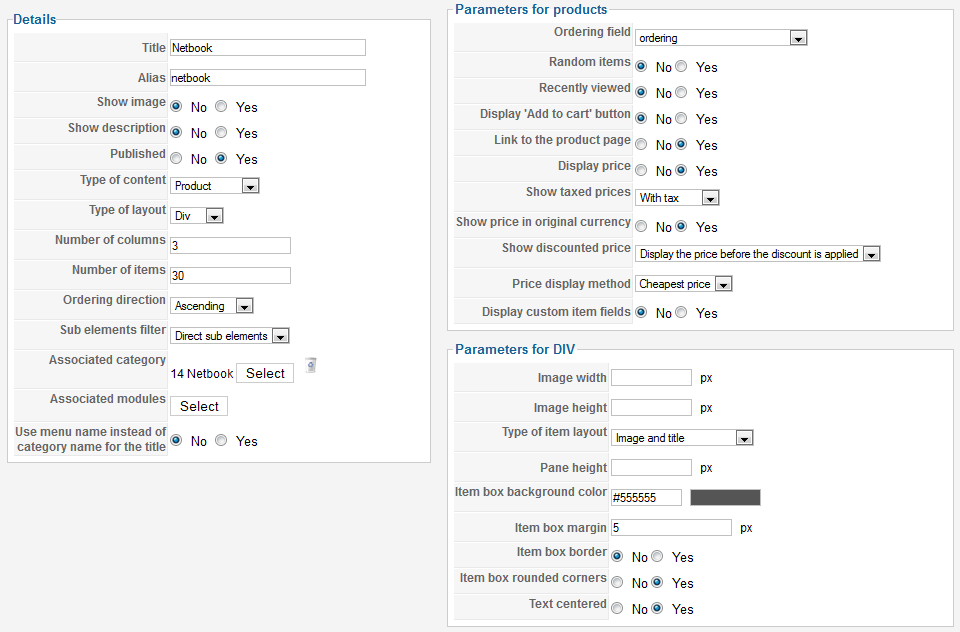Set Show image to Yes
Screen dimensions: 960x632
point(222,107)
